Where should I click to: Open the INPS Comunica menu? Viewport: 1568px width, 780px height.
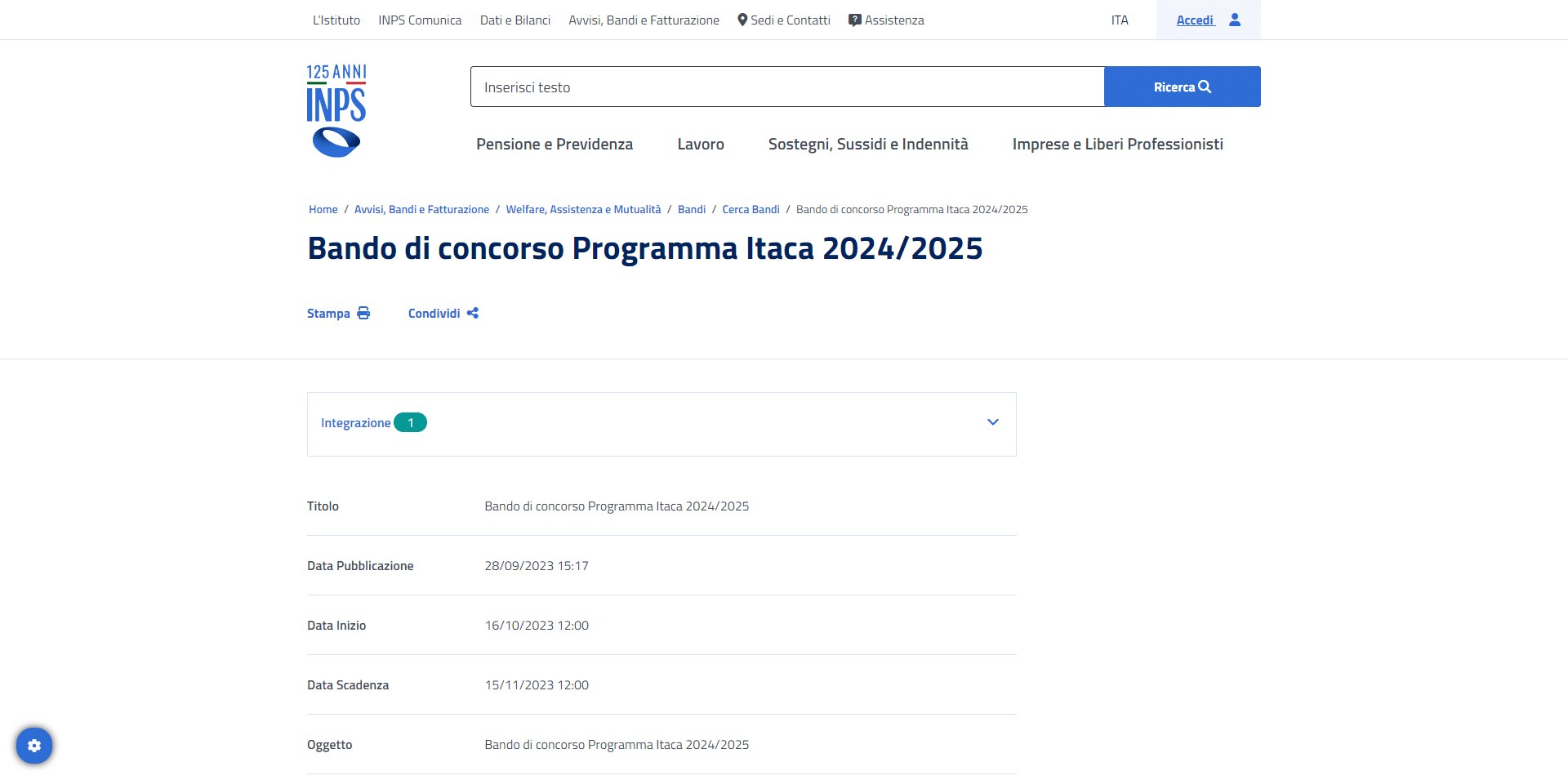coord(420,20)
